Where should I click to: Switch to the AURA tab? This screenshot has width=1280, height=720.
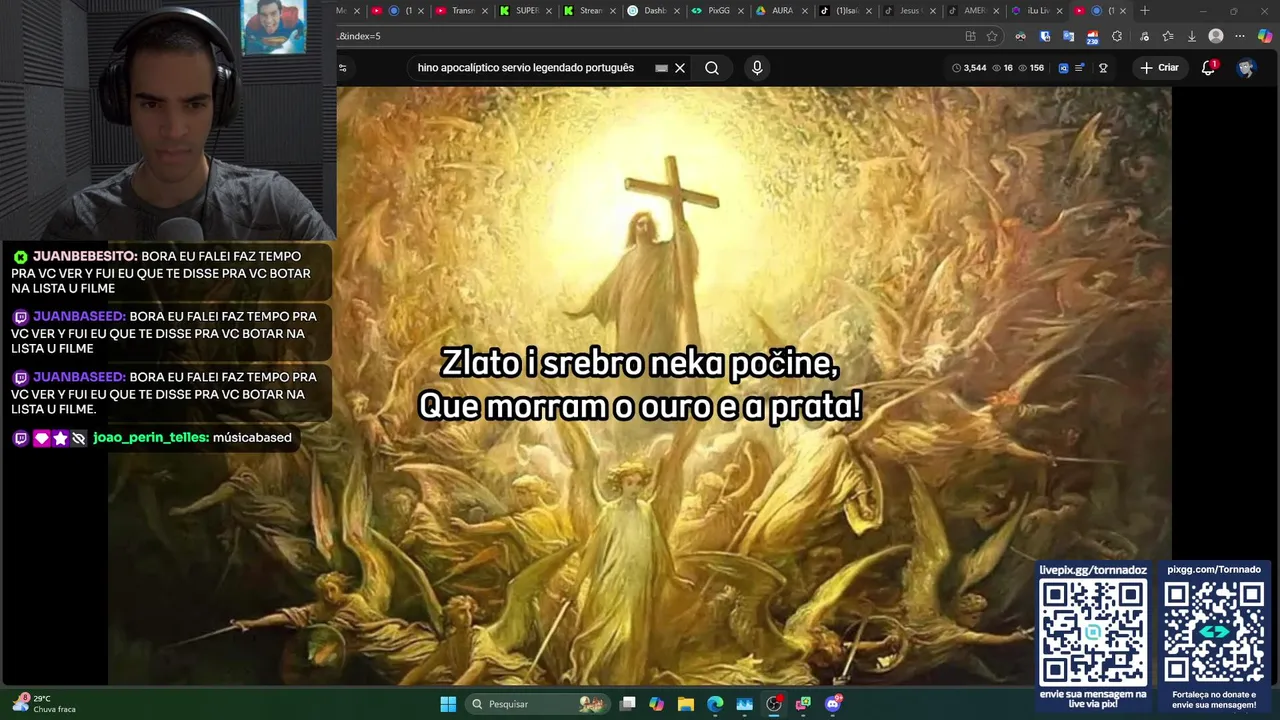tap(782, 11)
